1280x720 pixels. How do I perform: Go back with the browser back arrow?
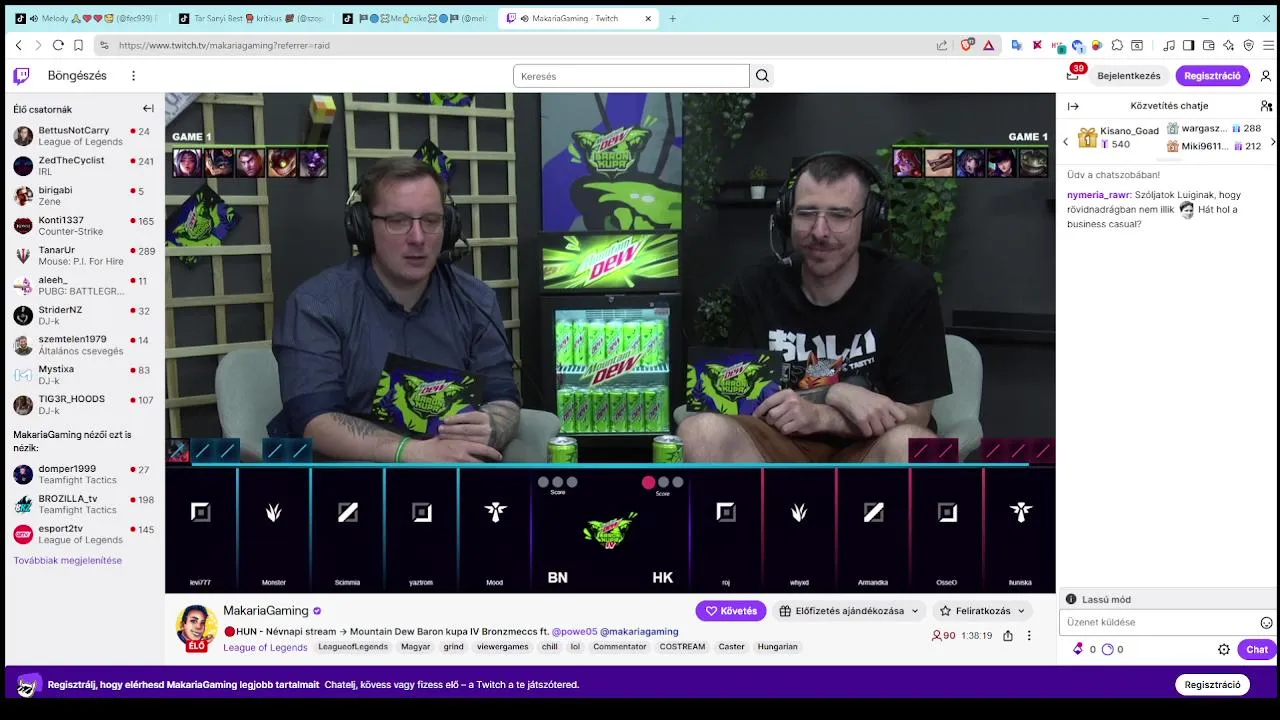tap(18, 45)
